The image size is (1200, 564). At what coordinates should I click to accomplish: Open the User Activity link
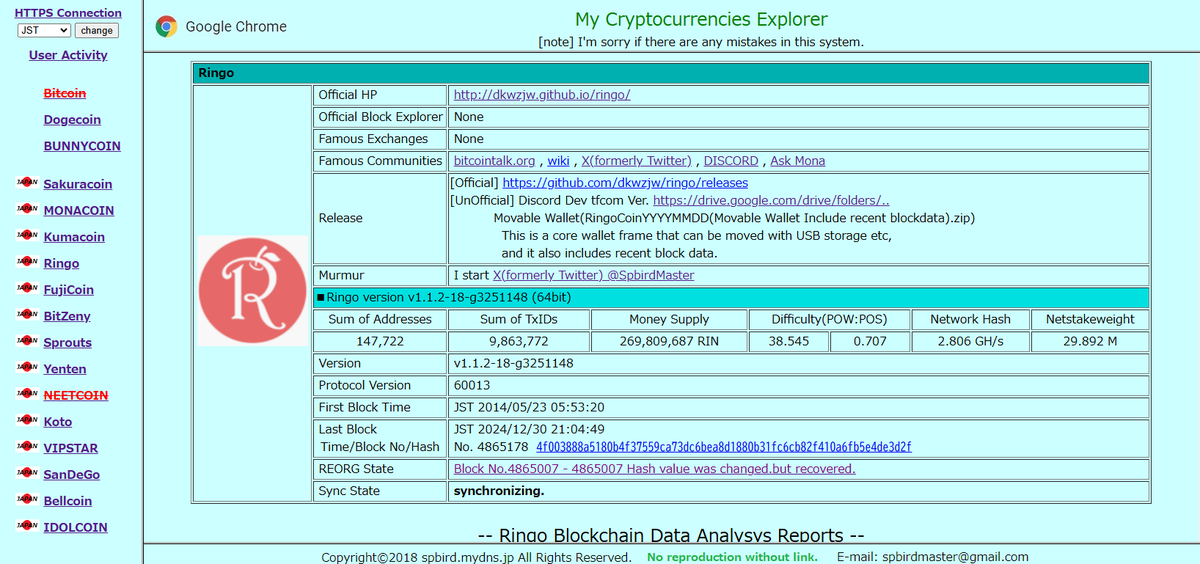(68, 55)
